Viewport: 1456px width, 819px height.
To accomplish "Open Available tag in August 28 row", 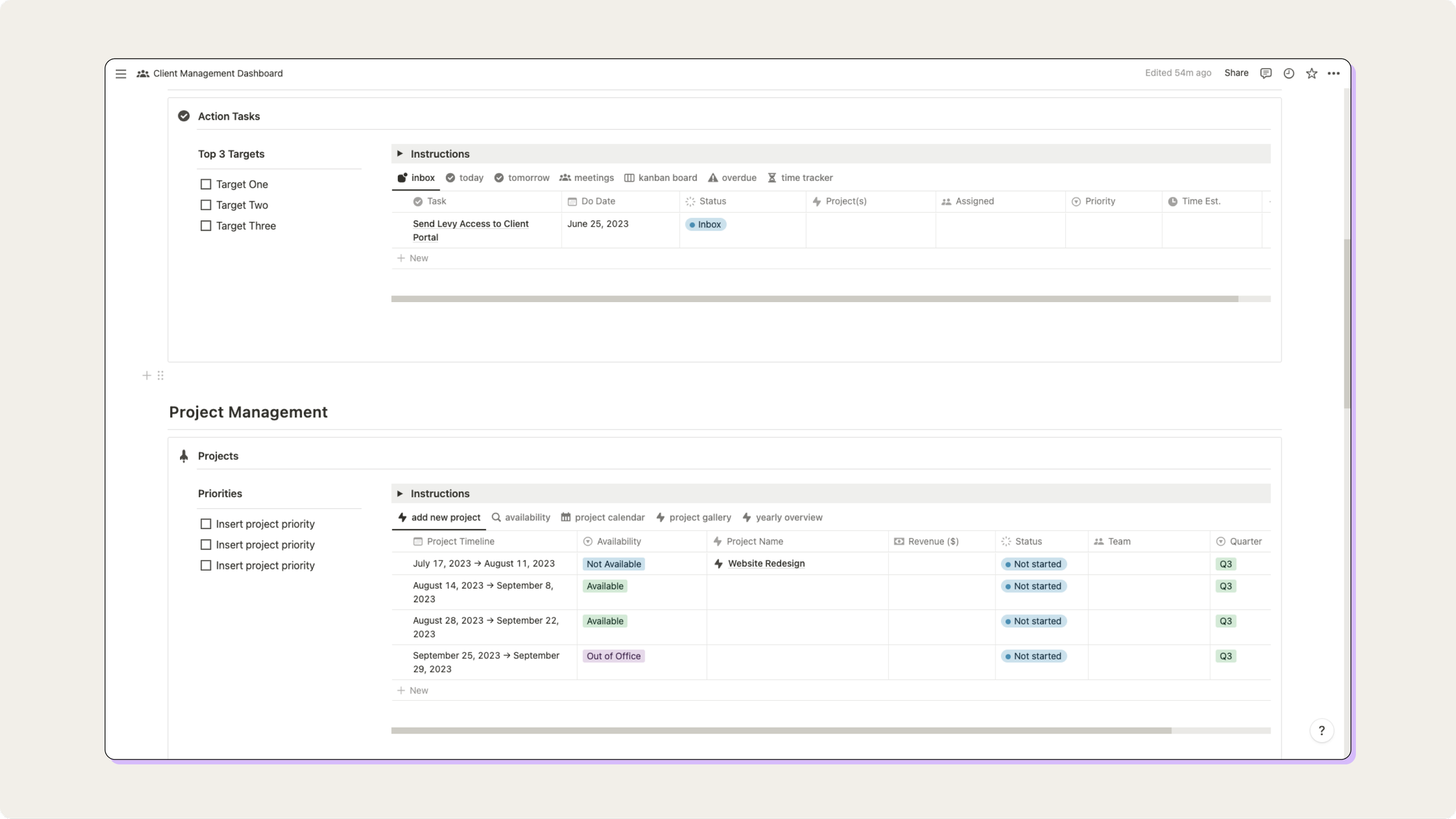I will 605,621.
